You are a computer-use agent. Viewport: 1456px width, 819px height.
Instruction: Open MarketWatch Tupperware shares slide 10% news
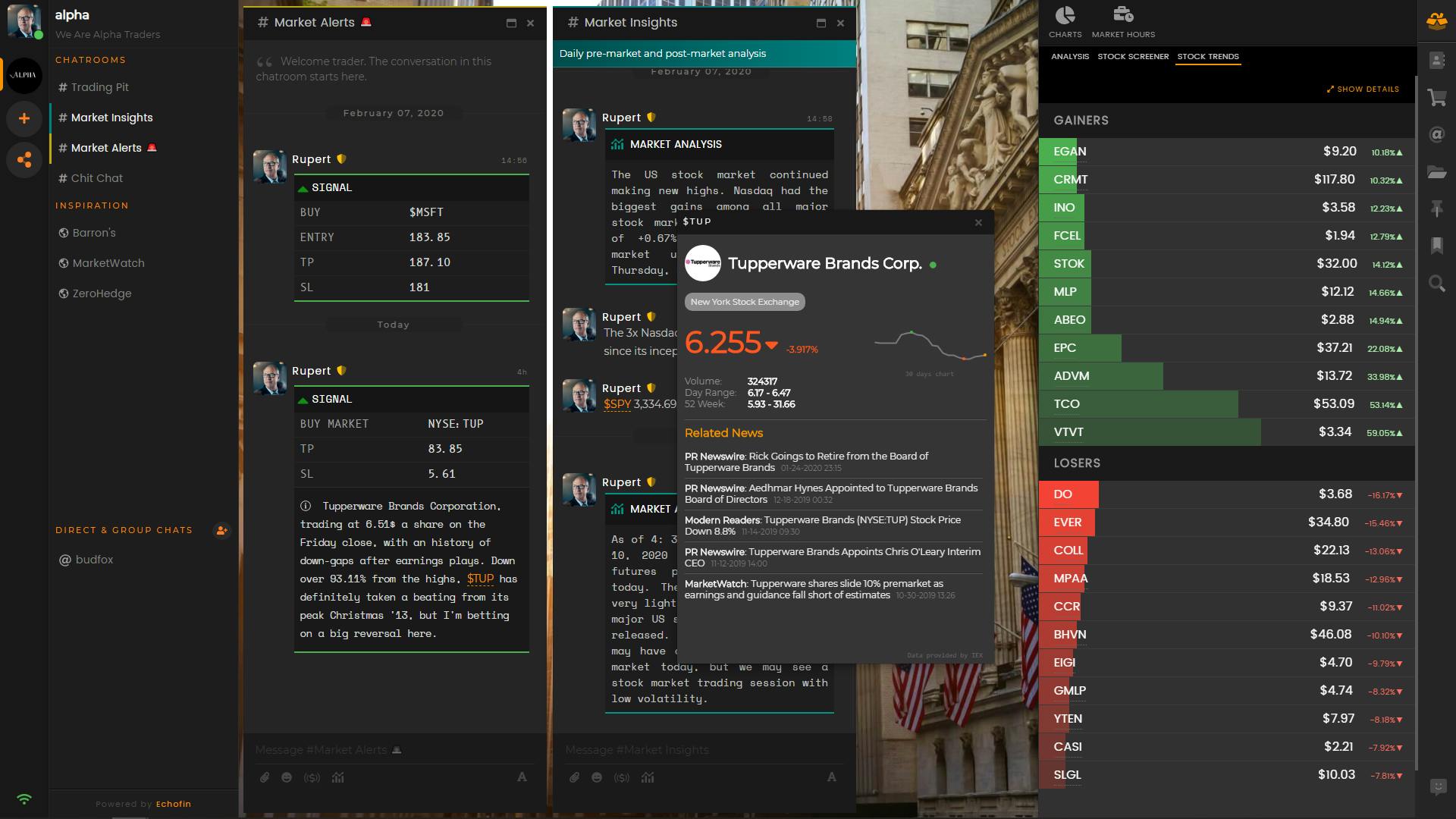833,589
